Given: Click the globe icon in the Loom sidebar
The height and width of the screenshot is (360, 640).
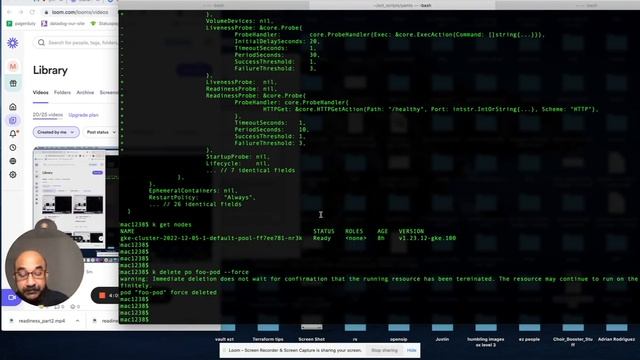Looking at the screenshot, I should tap(13, 161).
